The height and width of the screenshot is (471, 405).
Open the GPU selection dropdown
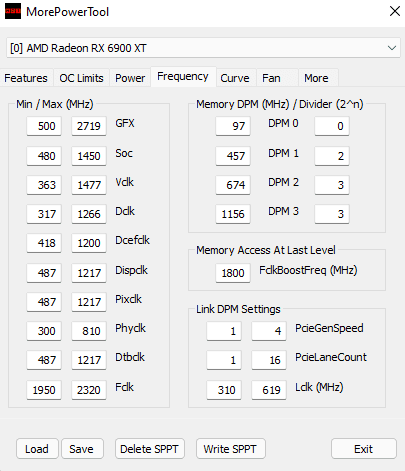click(x=203, y=48)
